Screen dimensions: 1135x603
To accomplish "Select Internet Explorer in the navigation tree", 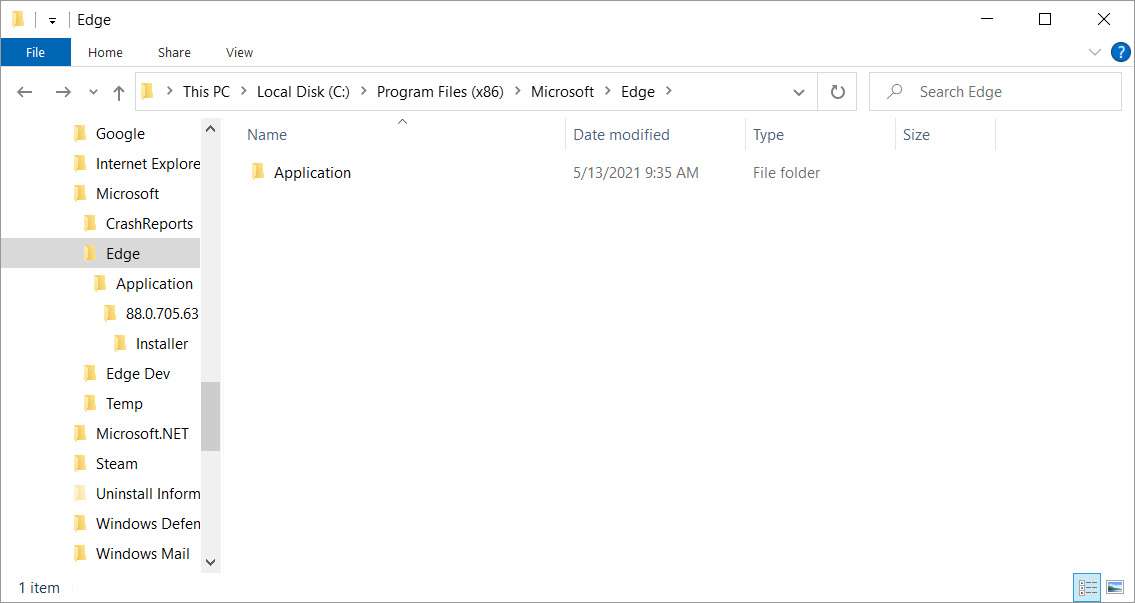I will coord(148,164).
